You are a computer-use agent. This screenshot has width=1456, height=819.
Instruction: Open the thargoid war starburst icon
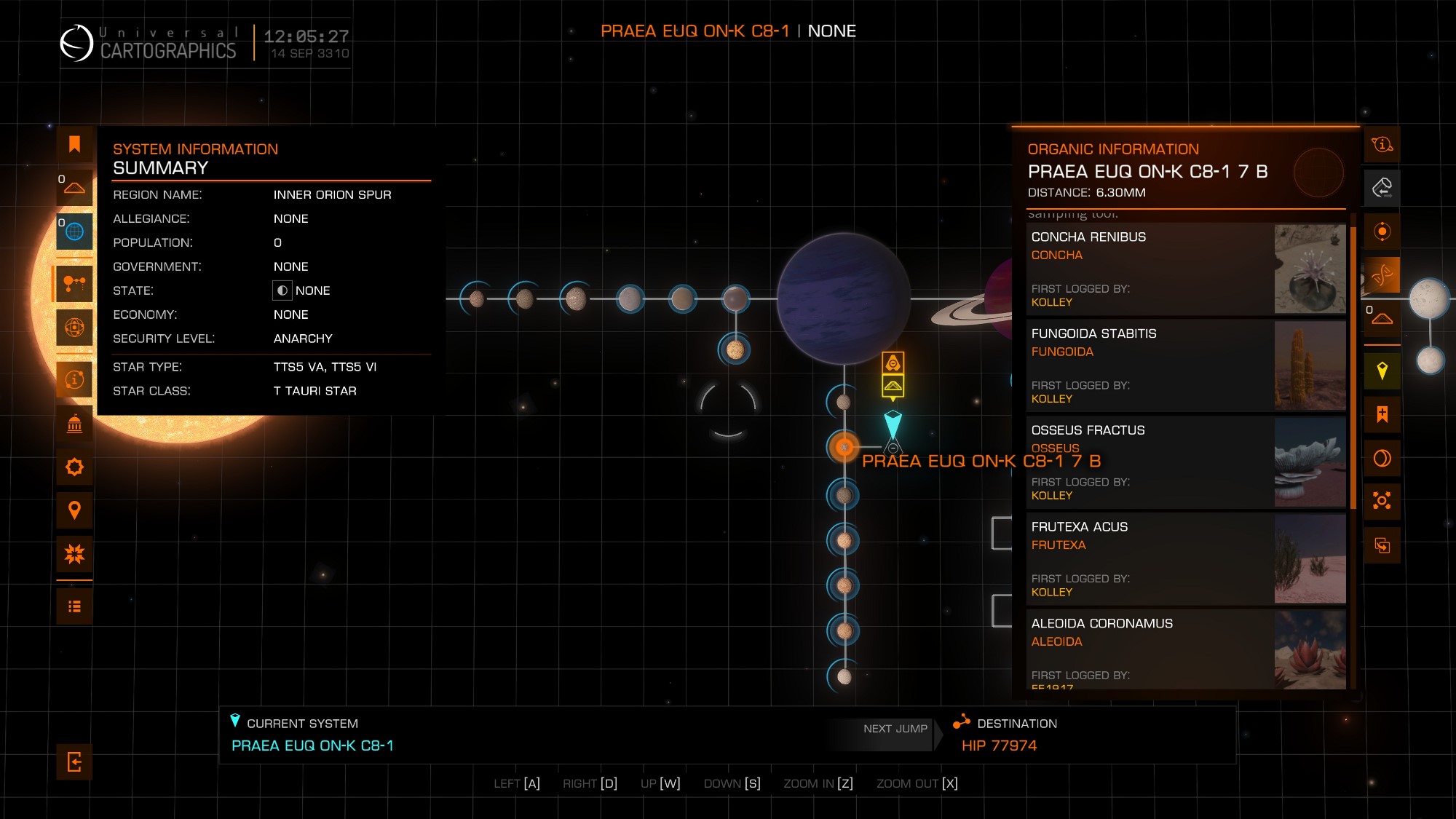(x=74, y=555)
